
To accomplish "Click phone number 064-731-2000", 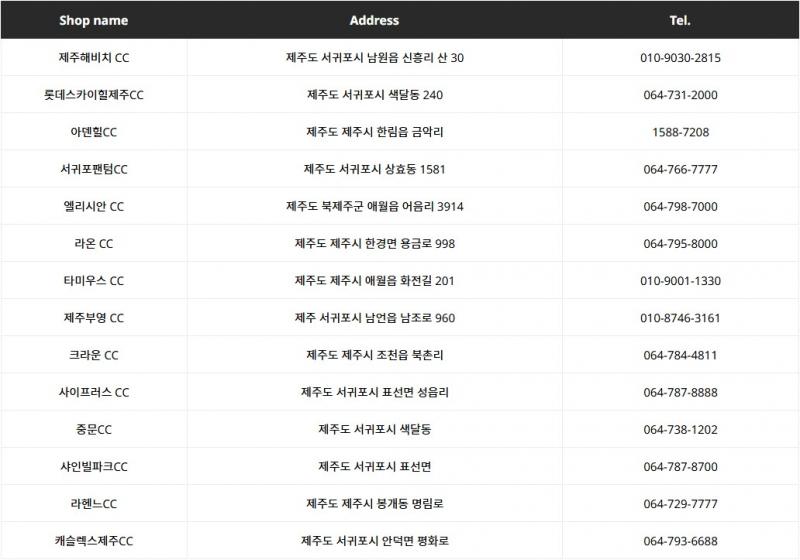I will (680, 95).
